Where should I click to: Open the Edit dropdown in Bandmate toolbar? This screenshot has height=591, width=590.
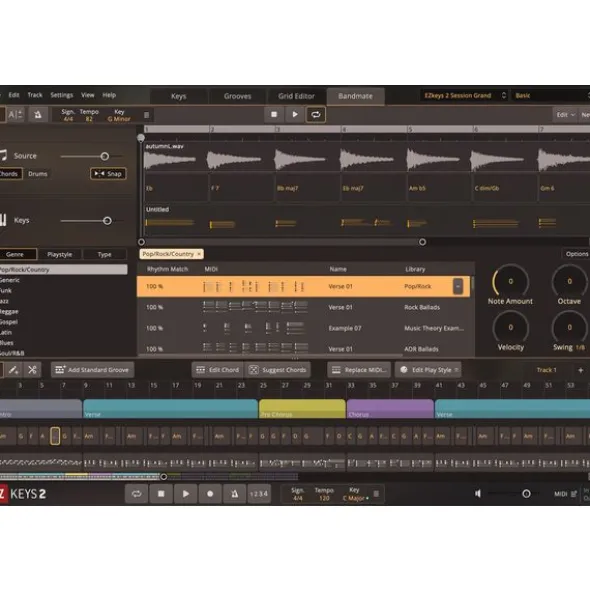click(x=565, y=115)
